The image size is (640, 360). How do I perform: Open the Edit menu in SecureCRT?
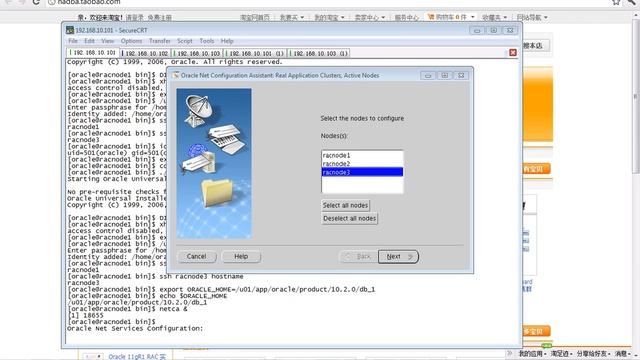89,41
